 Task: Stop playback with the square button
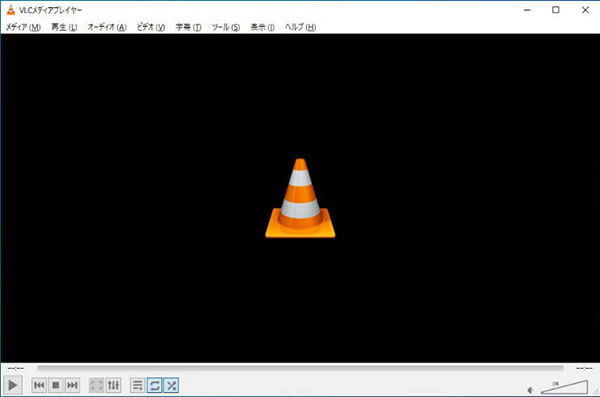[55, 385]
